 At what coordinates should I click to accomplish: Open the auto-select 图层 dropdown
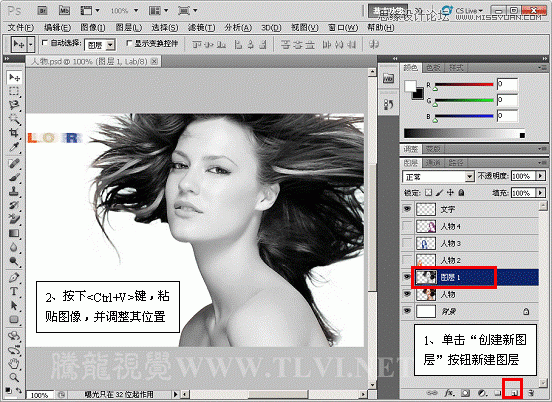tap(100, 45)
